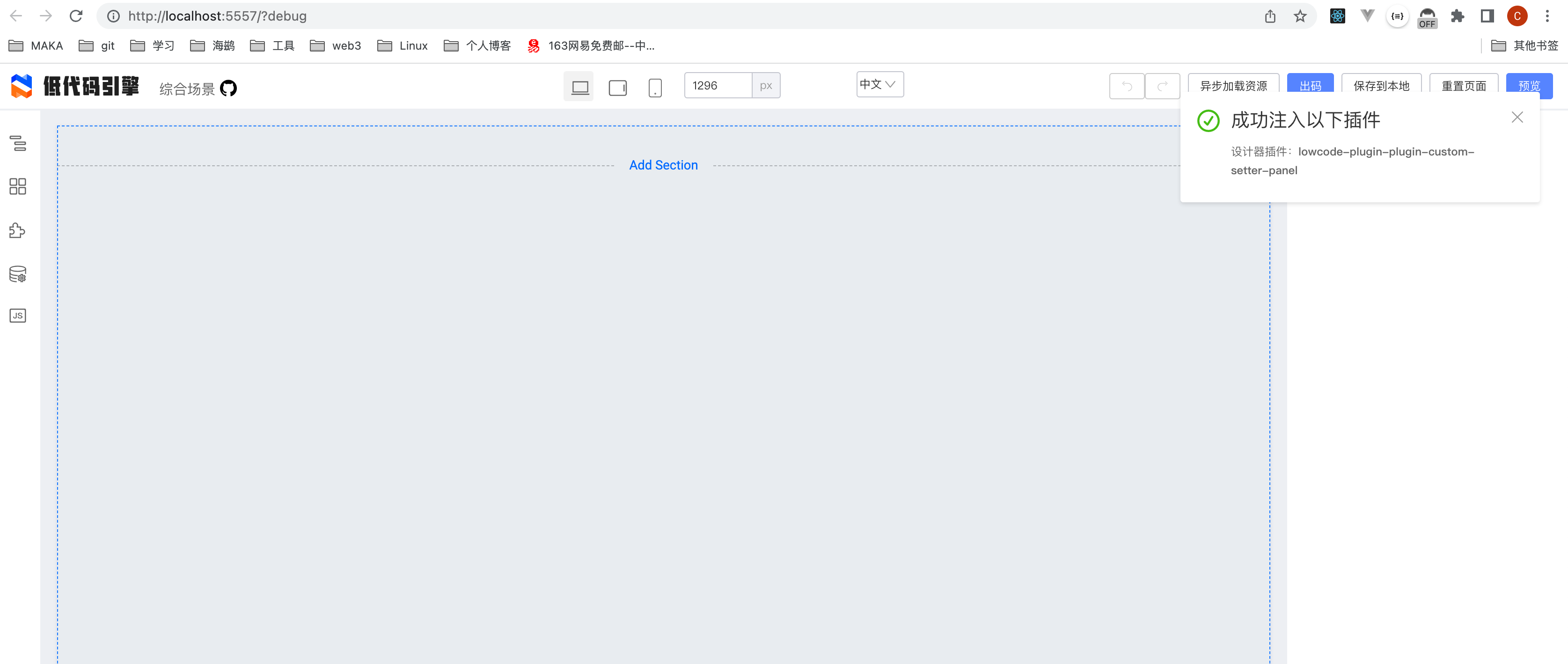Close the plugin injection notification
This screenshot has width=1568, height=664.
click(x=1517, y=118)
